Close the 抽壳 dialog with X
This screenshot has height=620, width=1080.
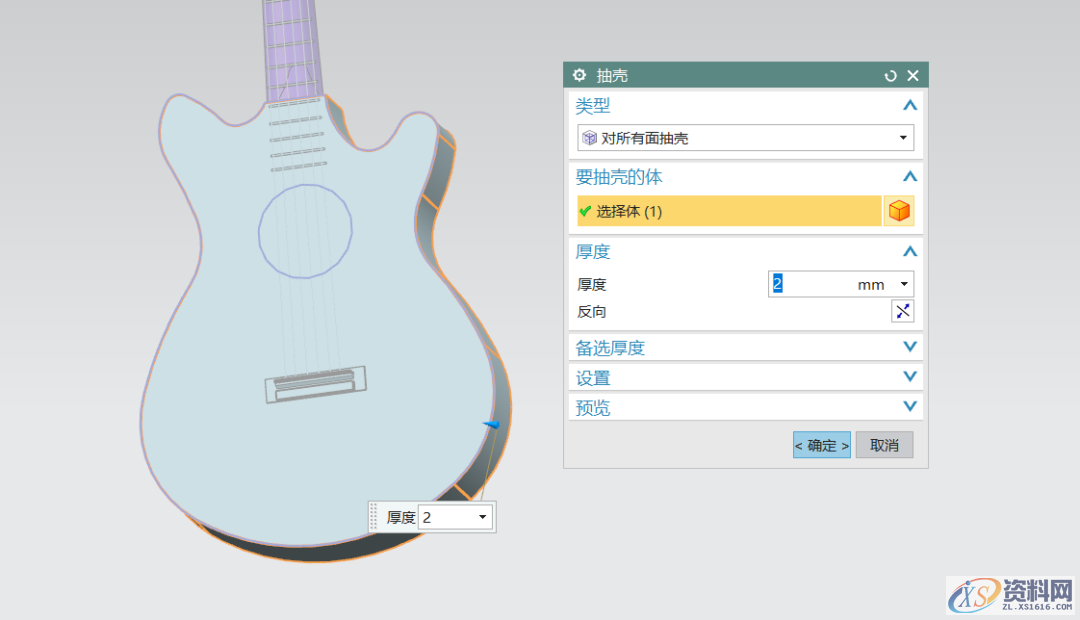point(912,76)
